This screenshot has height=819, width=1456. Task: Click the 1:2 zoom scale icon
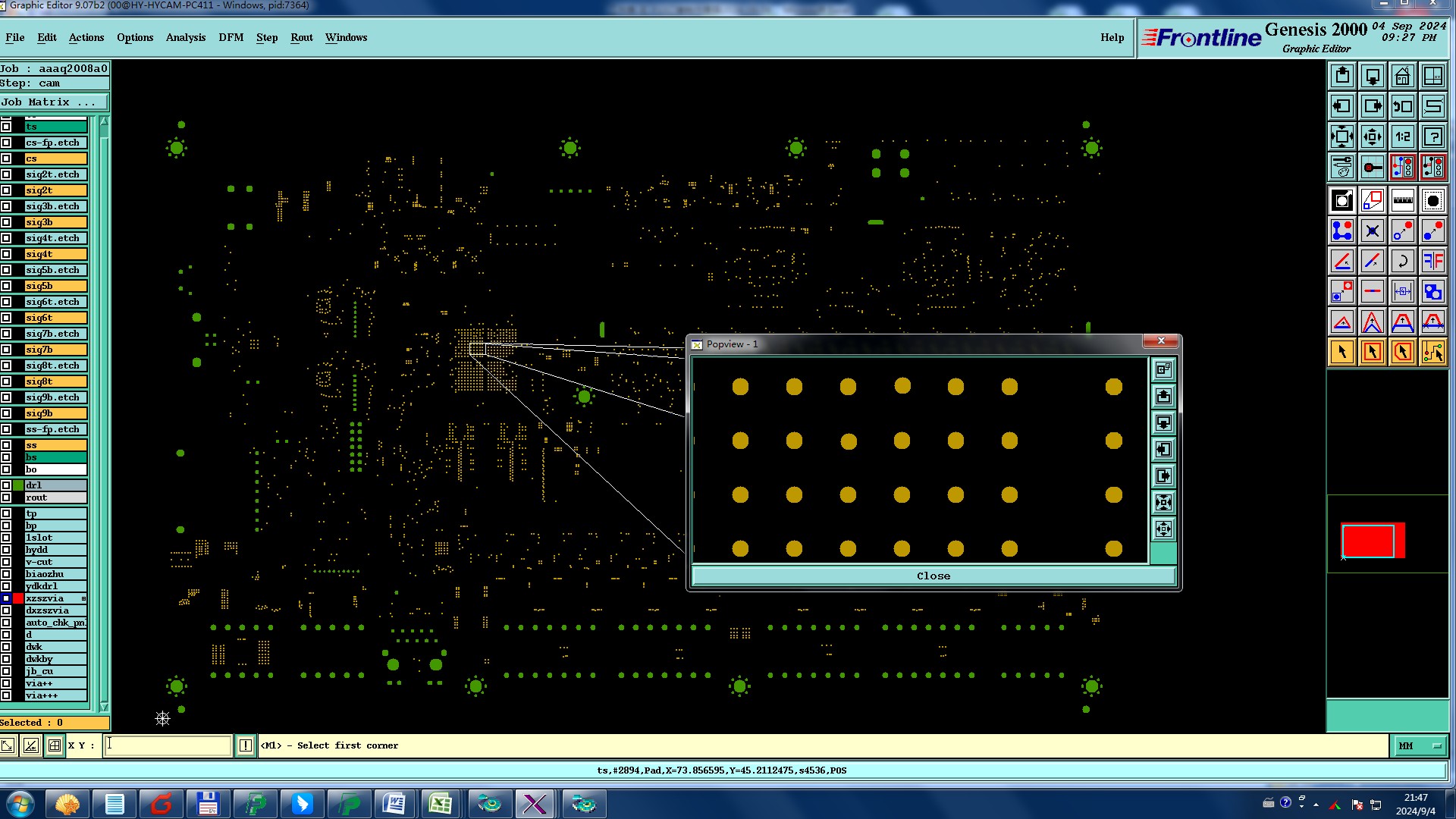point(1402,137)
